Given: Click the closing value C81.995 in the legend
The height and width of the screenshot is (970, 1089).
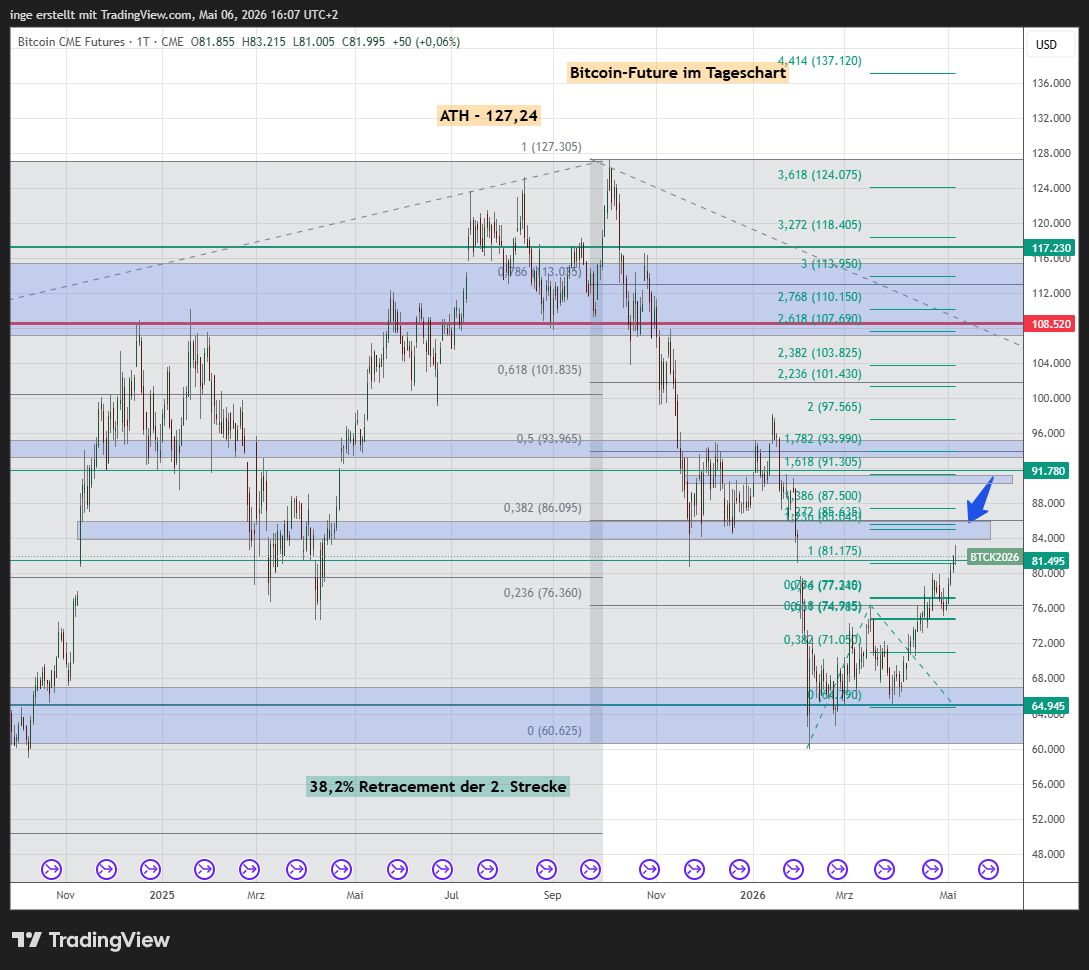Looking at the screenshot, I should pyautogui.click(x=363, y=42).
